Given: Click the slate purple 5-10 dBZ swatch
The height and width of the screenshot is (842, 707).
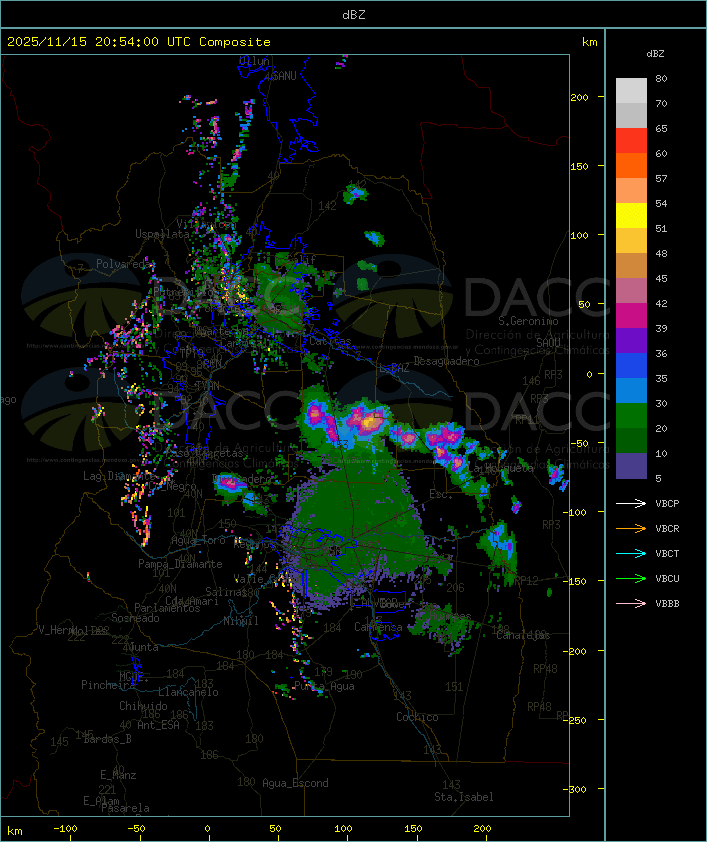Looking at the screenshot, I should [631, 466].
